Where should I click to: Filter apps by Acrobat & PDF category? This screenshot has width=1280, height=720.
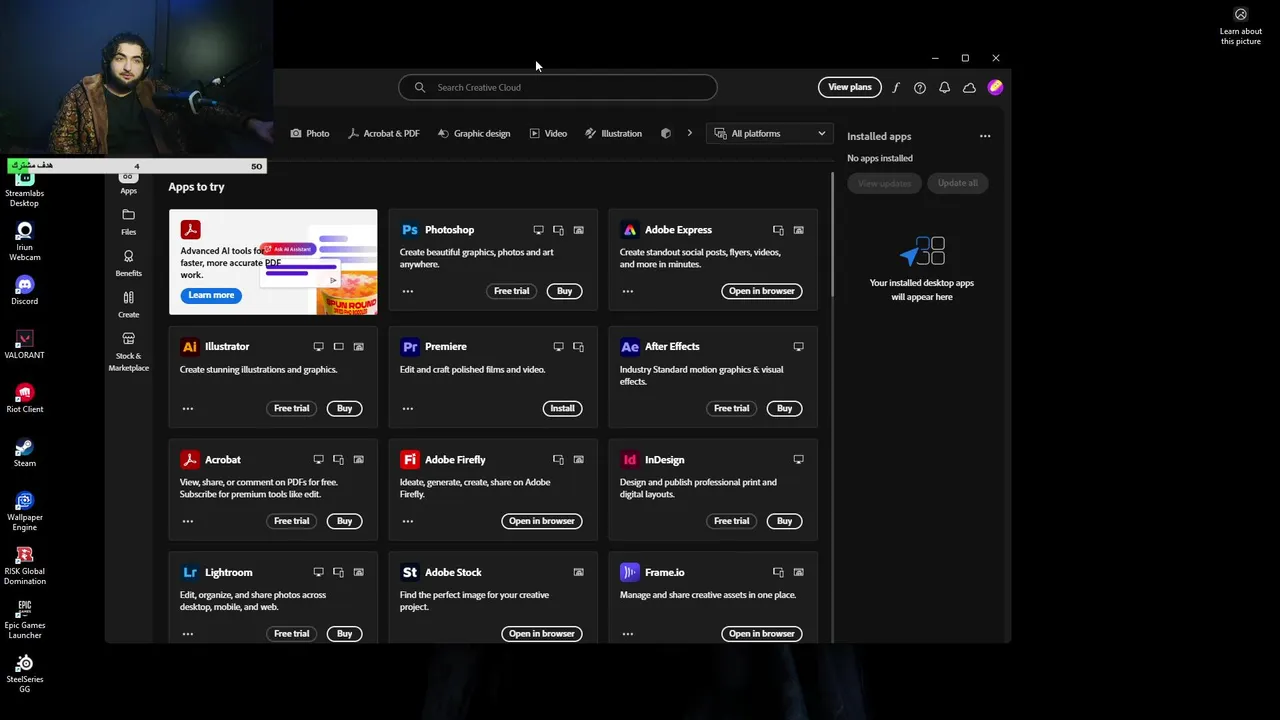pyautogui.click(x=384, y=133)
